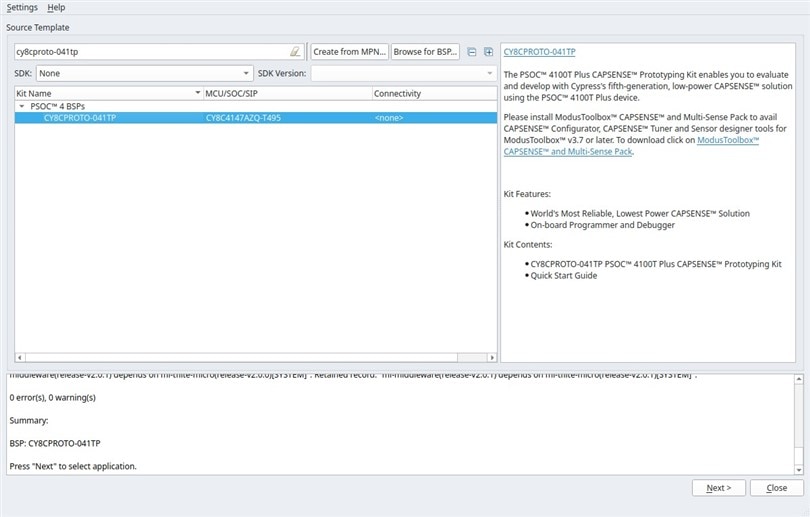Image resolution: width=810 pixels, height=517 pixels.
Task: Click the 'Summary:' log line
Action: (29, 420)
